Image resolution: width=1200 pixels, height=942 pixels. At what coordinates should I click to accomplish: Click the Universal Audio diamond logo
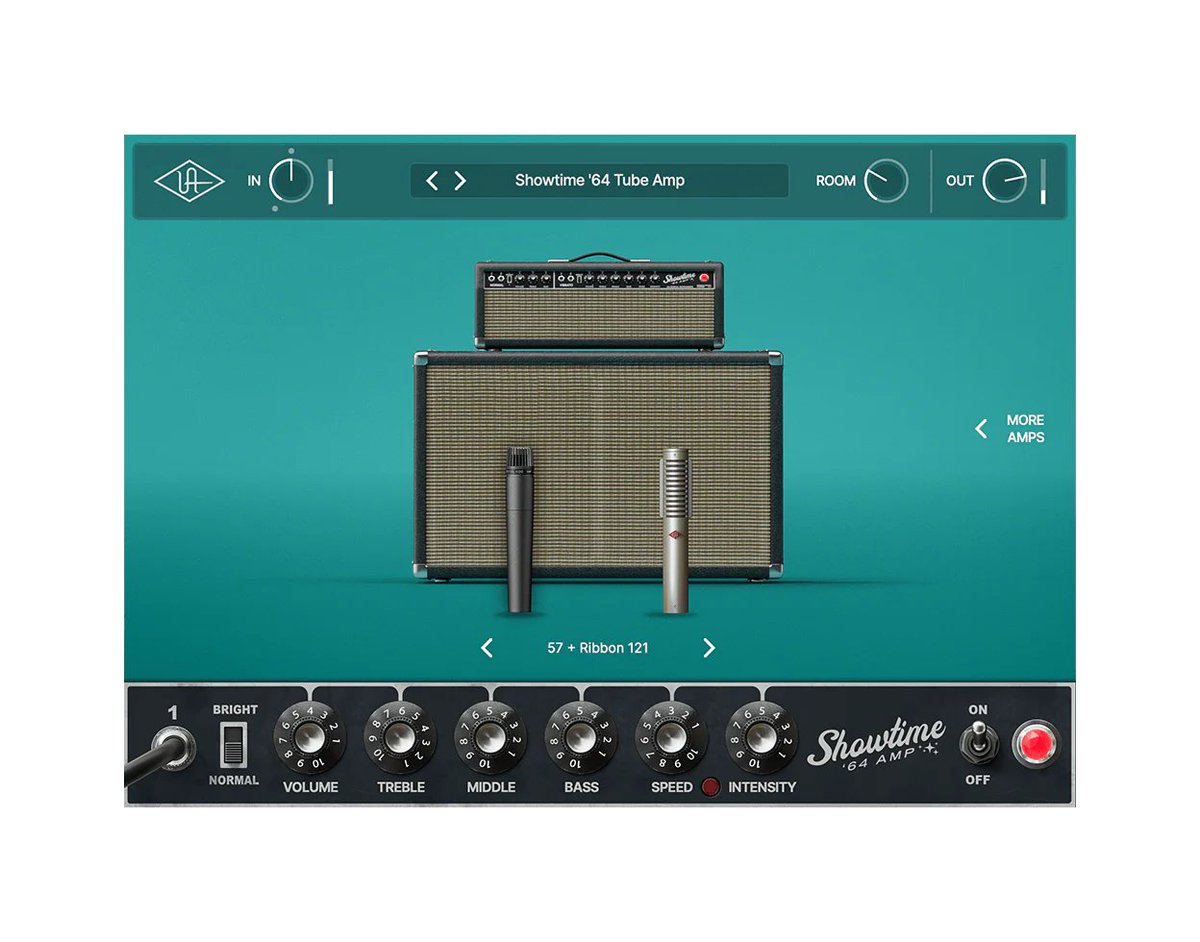189,181
